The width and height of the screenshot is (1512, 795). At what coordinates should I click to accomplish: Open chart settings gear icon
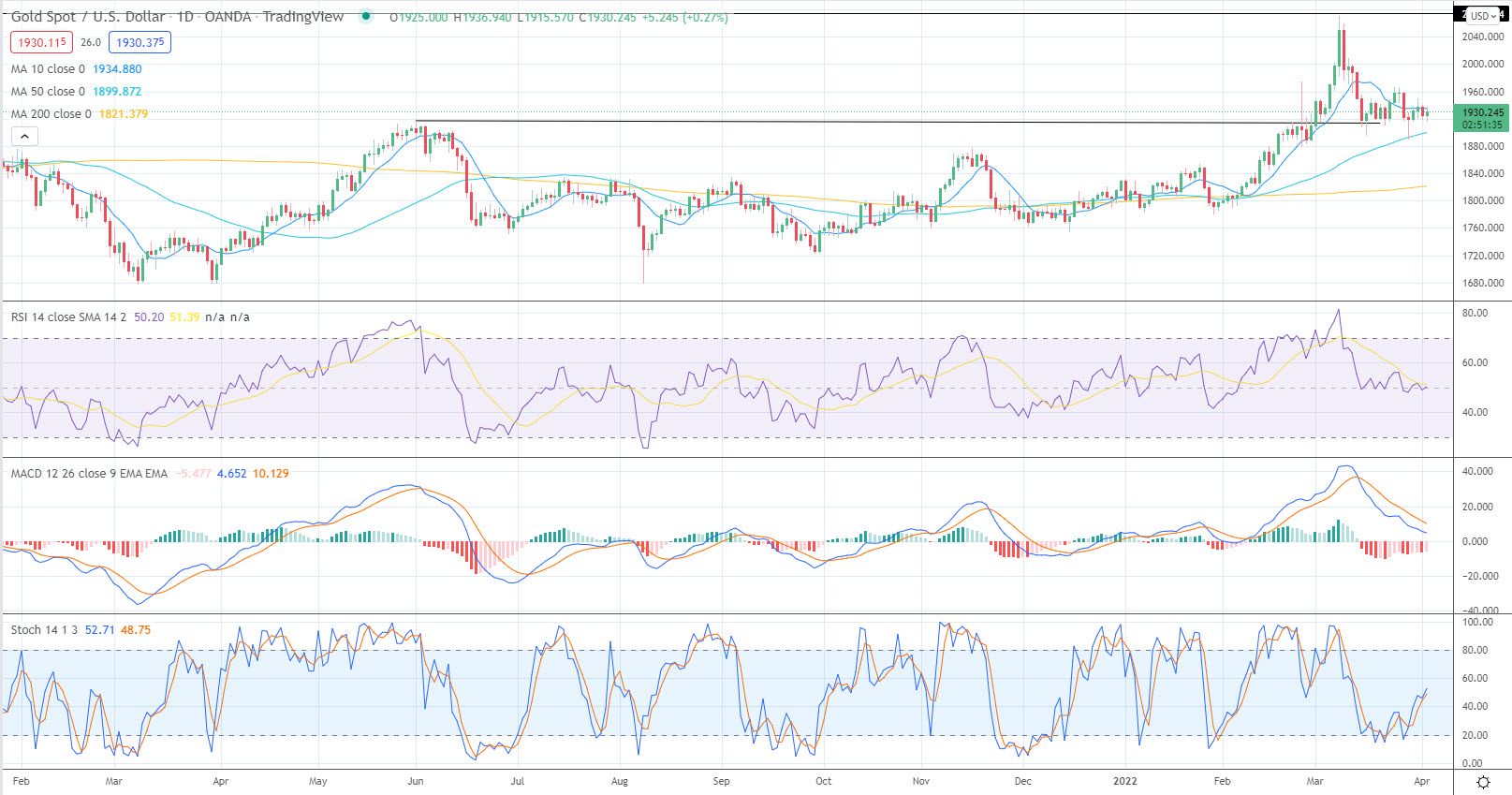point(1483,782)
